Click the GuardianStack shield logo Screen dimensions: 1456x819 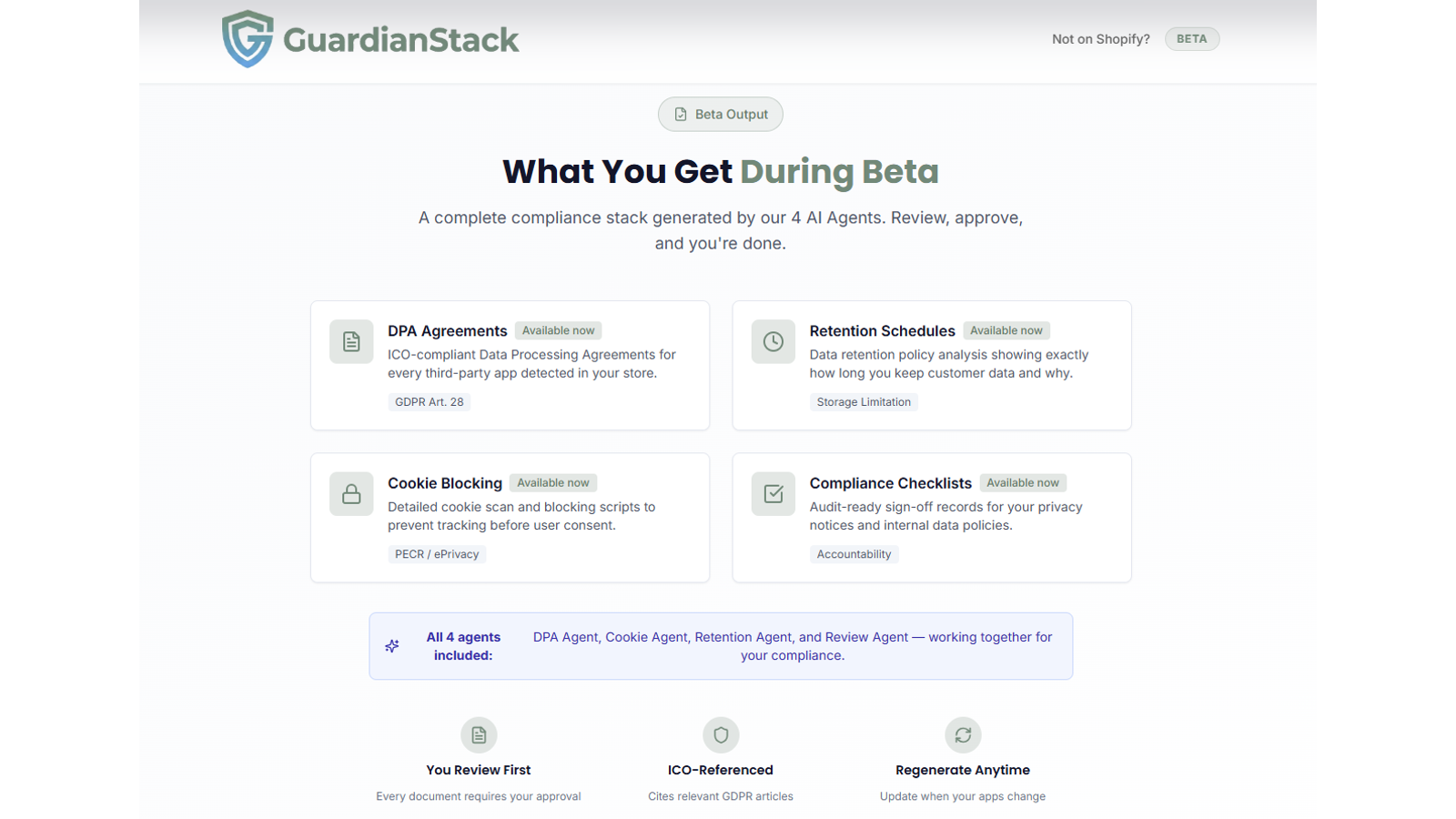[x=248, y=39]
